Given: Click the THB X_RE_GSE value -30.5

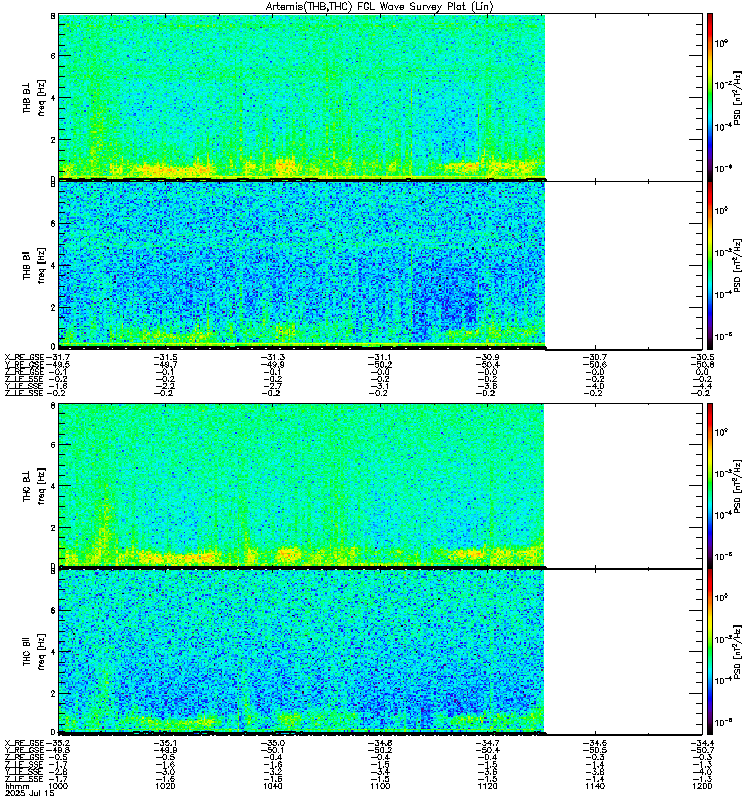Looking at the screenshot, I should [x=702, y=357].
